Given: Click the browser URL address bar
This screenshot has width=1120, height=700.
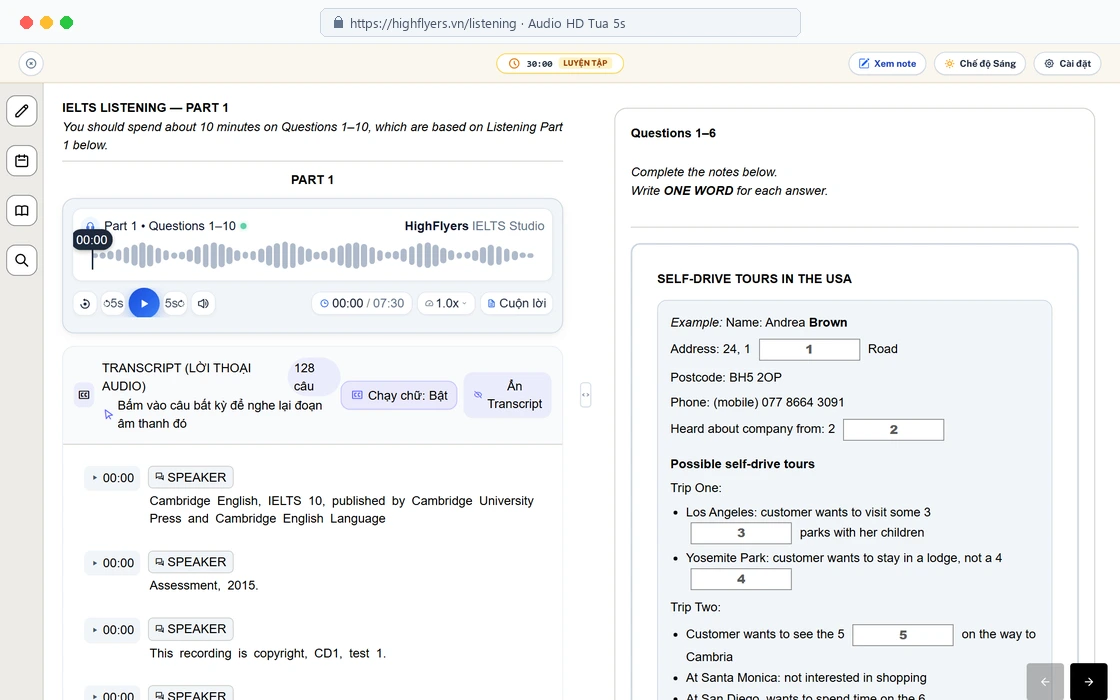Looking at the screenshot, I should click(560, 23).
